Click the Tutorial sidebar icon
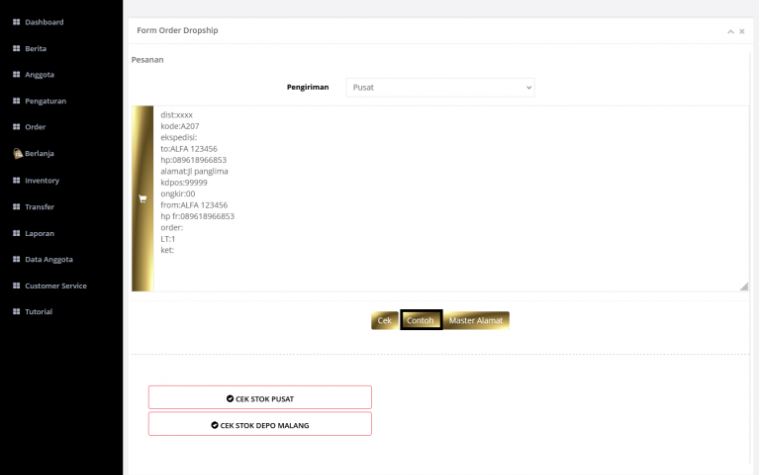The image size is (760, 475). point(16,312)
